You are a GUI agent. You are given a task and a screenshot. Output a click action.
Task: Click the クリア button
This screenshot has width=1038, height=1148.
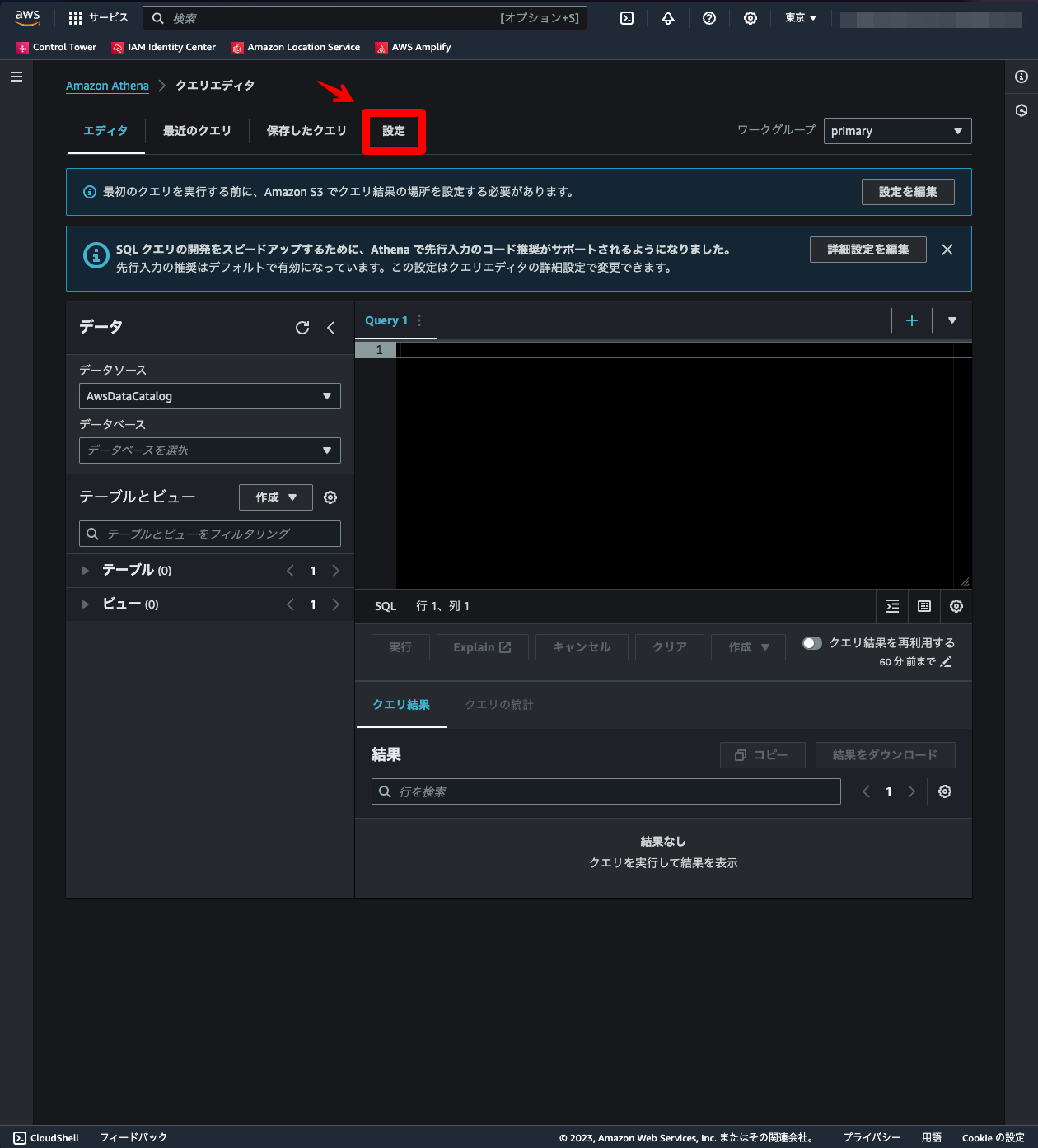point(670,647)
